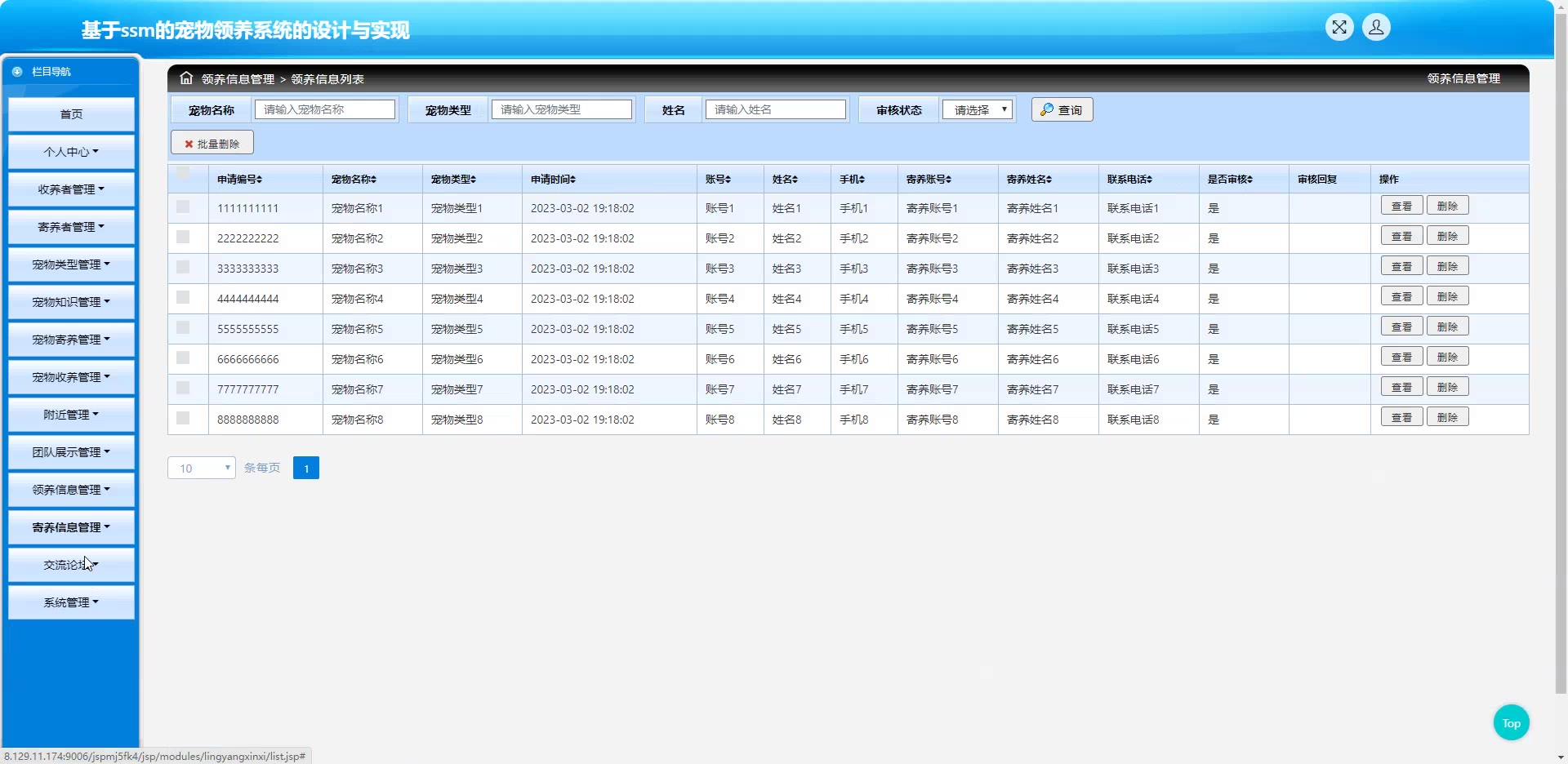Open the 审核状态 请选择 dropdown
The width and height of the screenshot is (1568, 764).
point(978,109)
